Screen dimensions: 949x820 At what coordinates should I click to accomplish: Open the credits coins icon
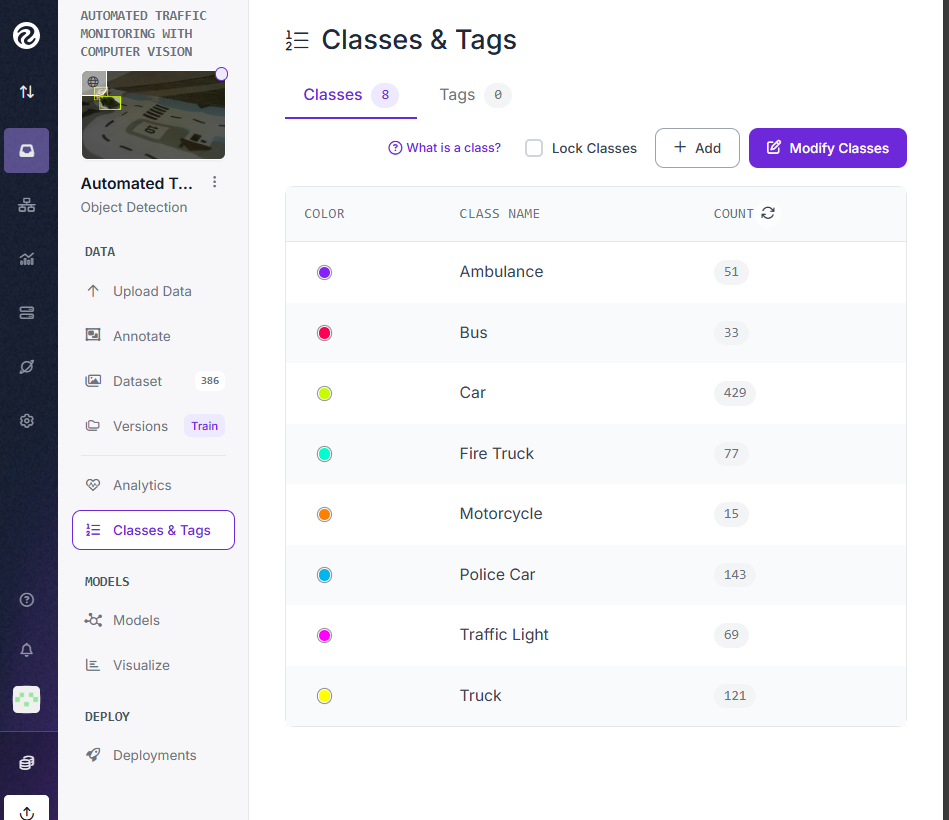coord(27,763)
